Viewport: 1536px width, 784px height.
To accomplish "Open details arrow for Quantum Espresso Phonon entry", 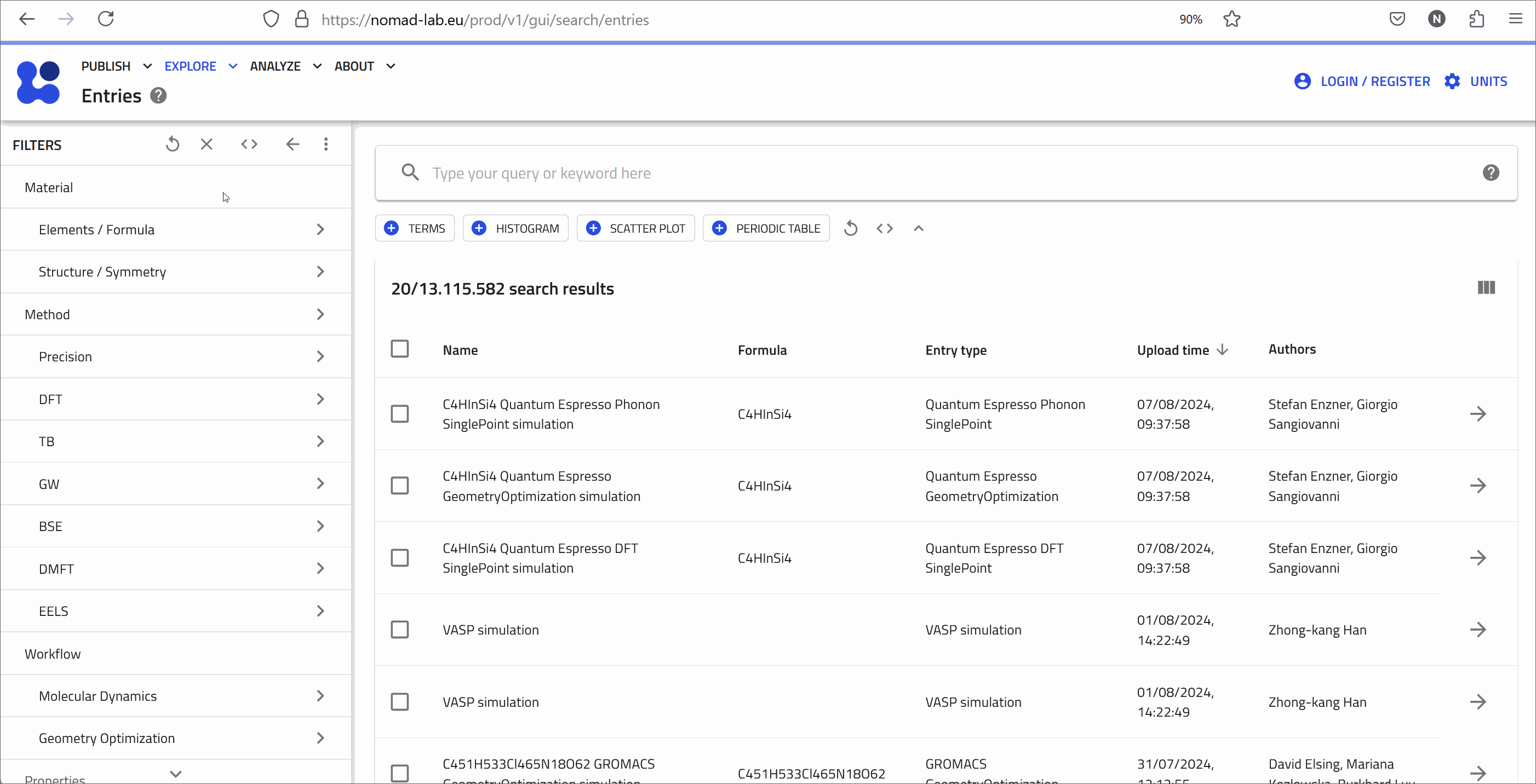I will click(x=1478, y=414).
